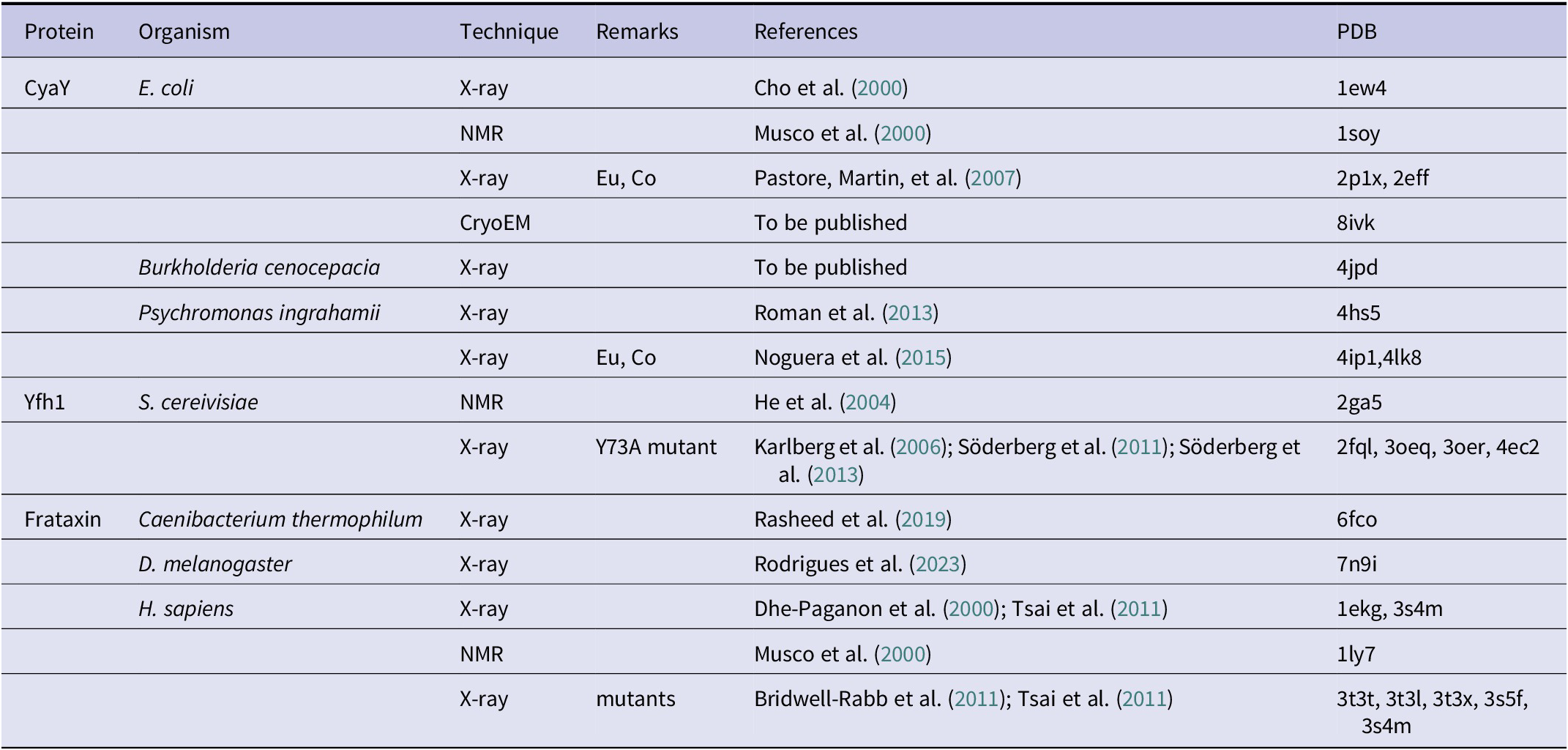Click the Caenibacterium thermophilum organism name
1568x750 pixels.
pyautogui.click(x=280, y=519)
